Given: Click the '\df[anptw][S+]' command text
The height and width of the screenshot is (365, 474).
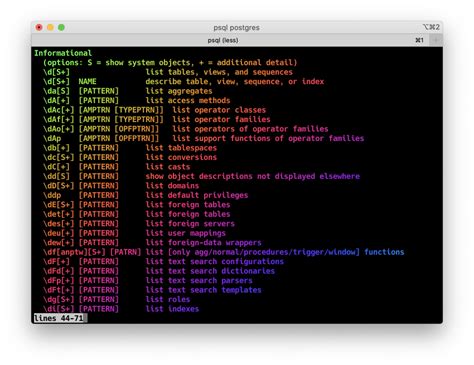Looking at the screenshot, I should click(x=74, y=252).
